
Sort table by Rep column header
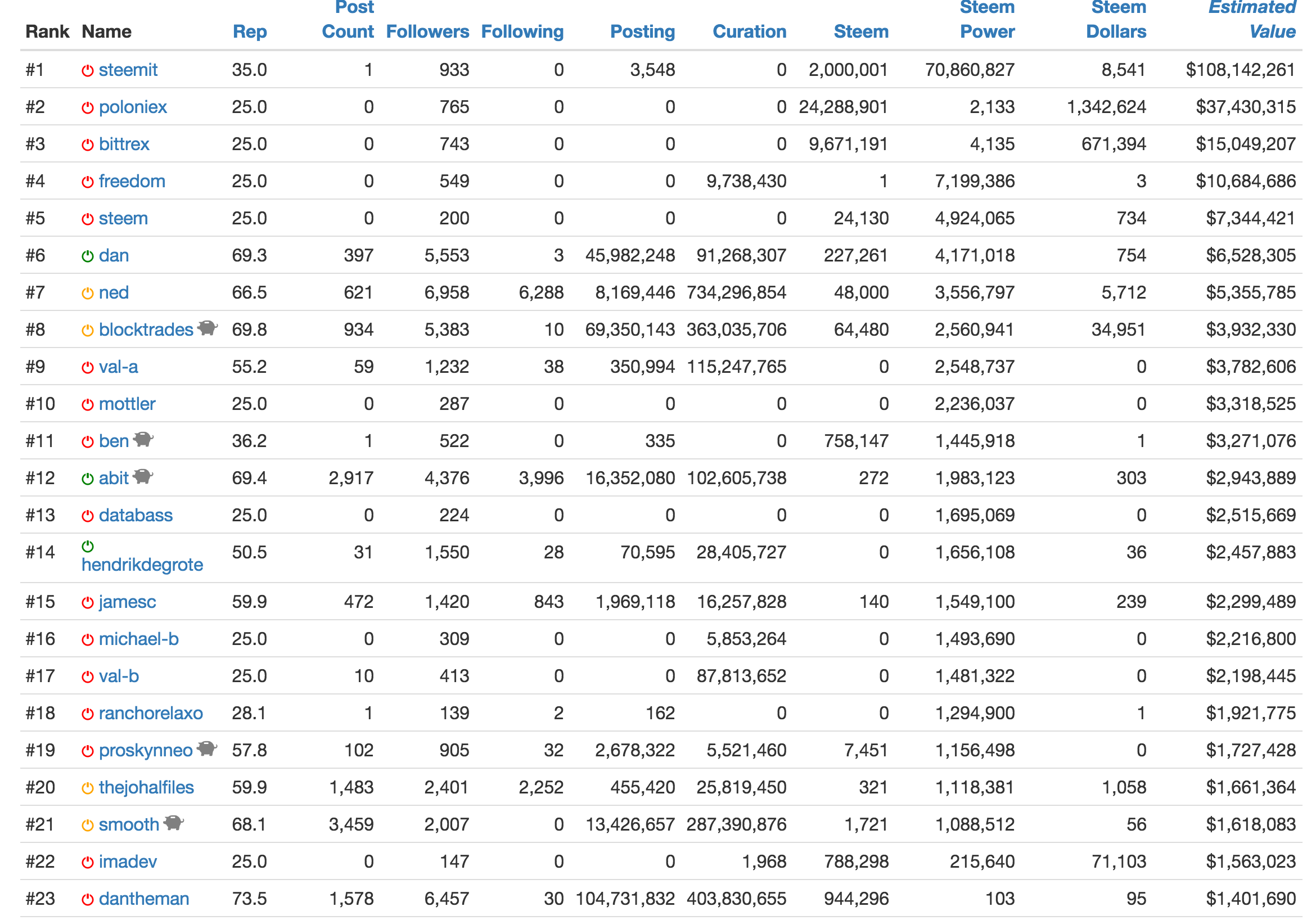[250, 32]
